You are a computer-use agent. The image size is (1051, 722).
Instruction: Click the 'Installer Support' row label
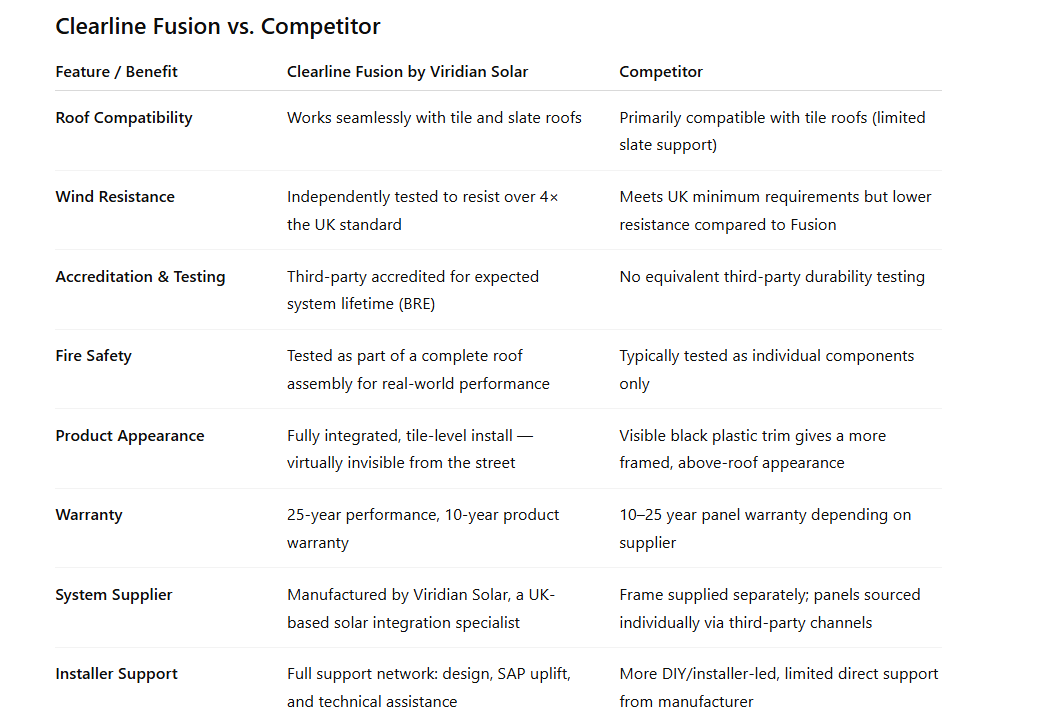[116, 674]
